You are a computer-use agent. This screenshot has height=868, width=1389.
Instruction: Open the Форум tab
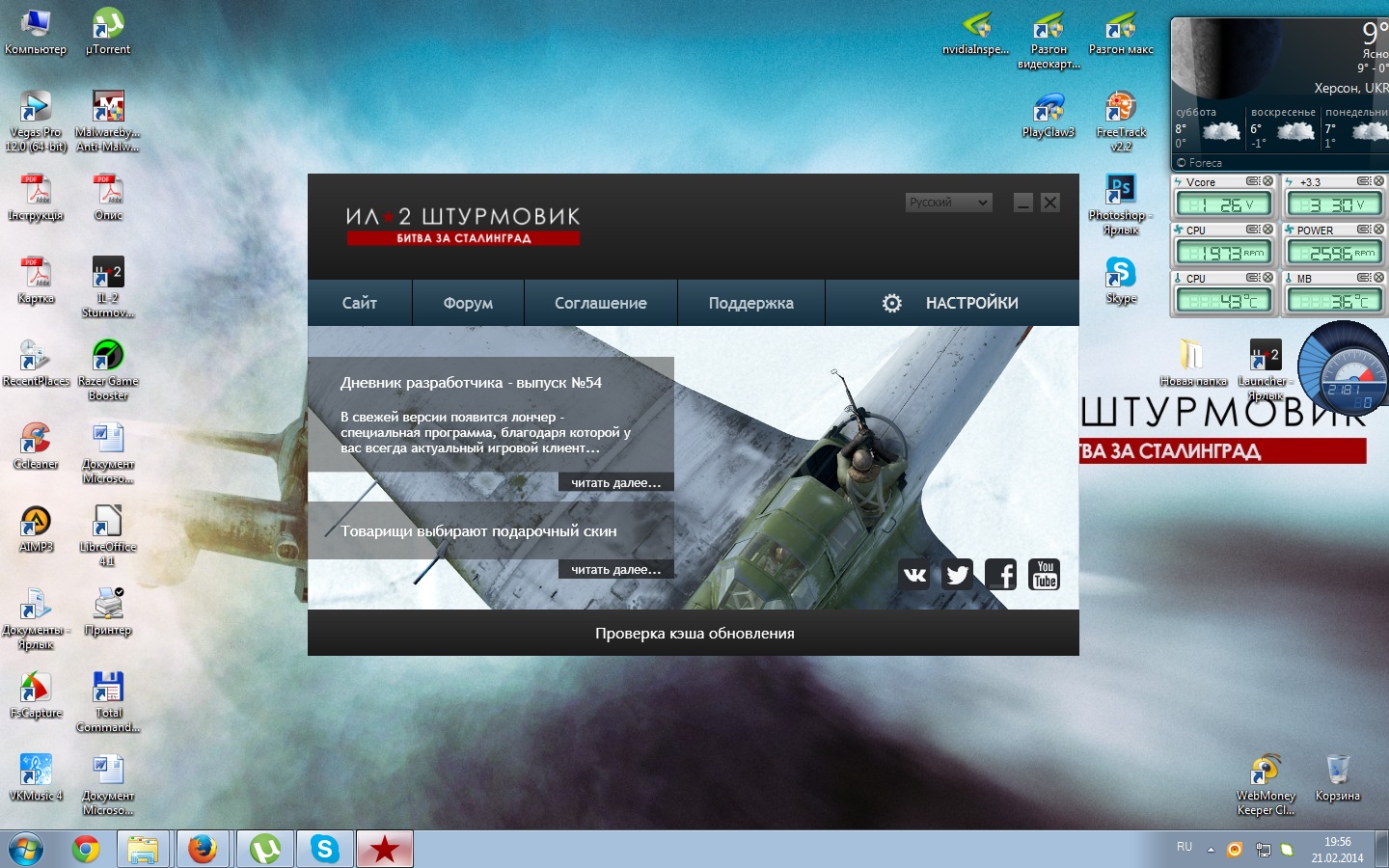468,303
